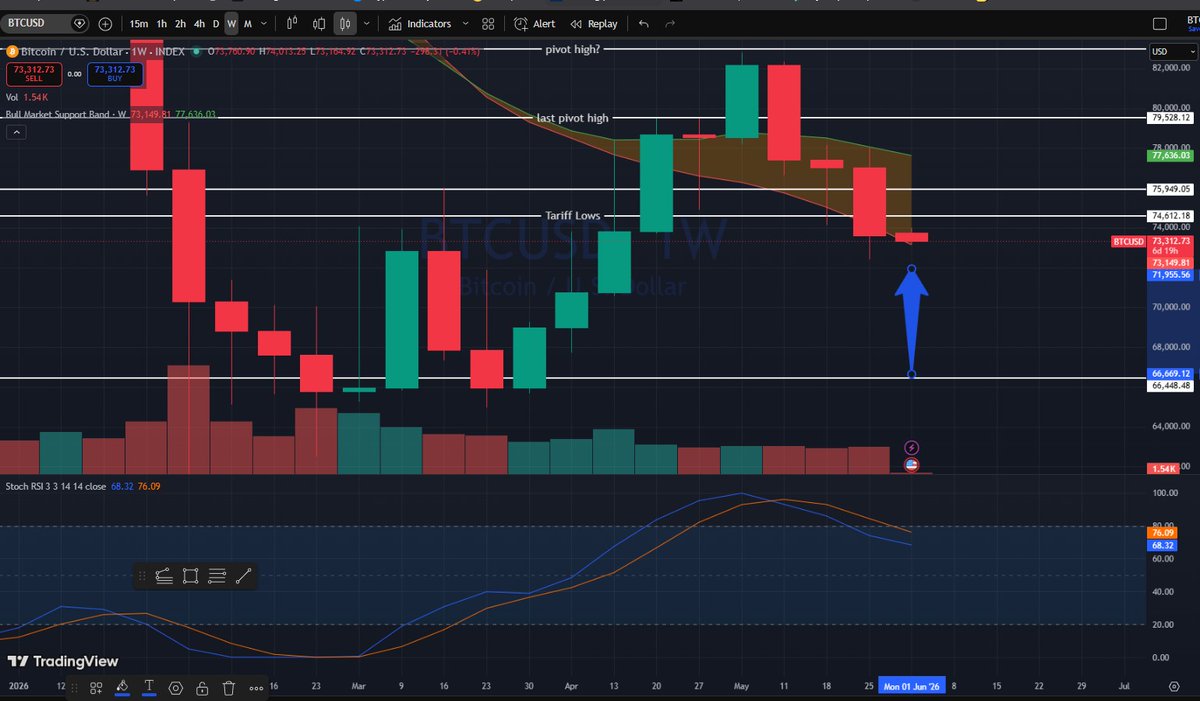
Task: Choose the rectangle tool in floating toolbar
Action: 191,576
